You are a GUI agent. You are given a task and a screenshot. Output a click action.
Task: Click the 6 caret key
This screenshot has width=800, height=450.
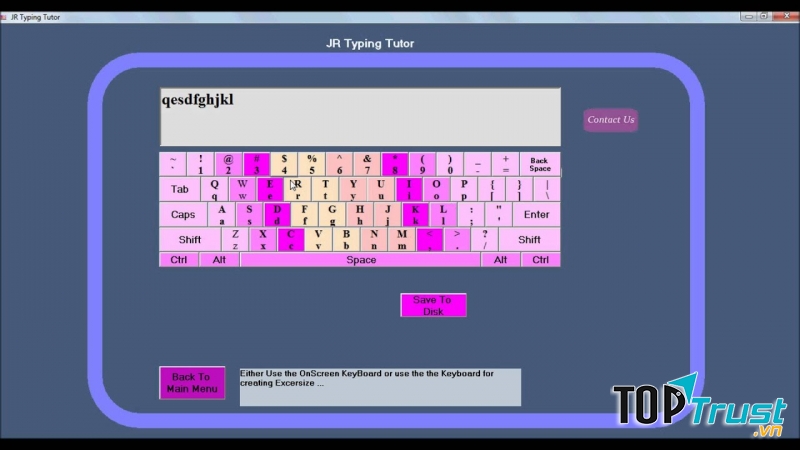339,164
